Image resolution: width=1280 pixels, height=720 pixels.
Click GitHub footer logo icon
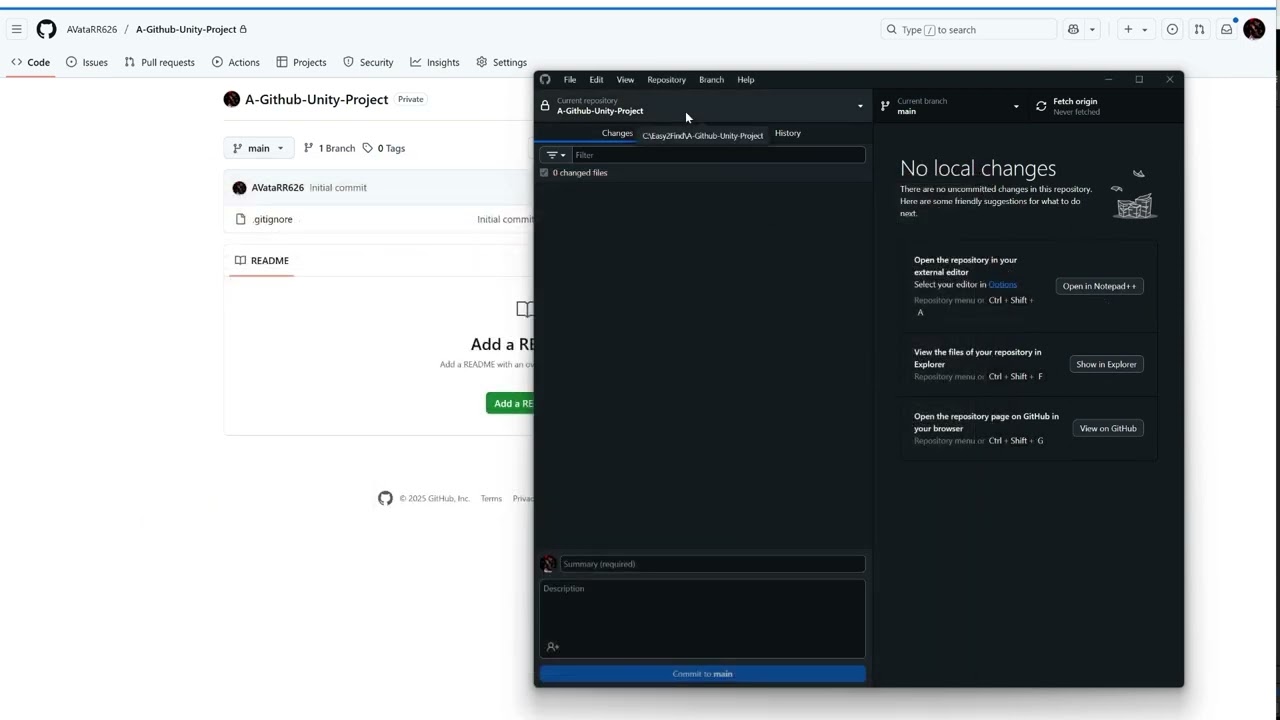tap(385, 498)
